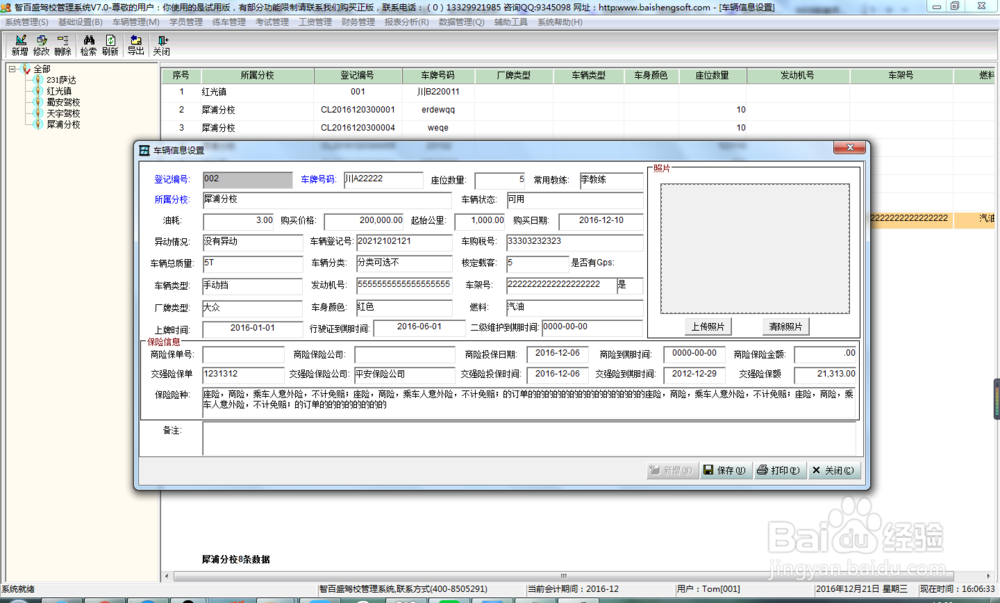Click the 车身颜色 field showing 红色
This screenshot has height=603, width=1000.
[404, 308]
